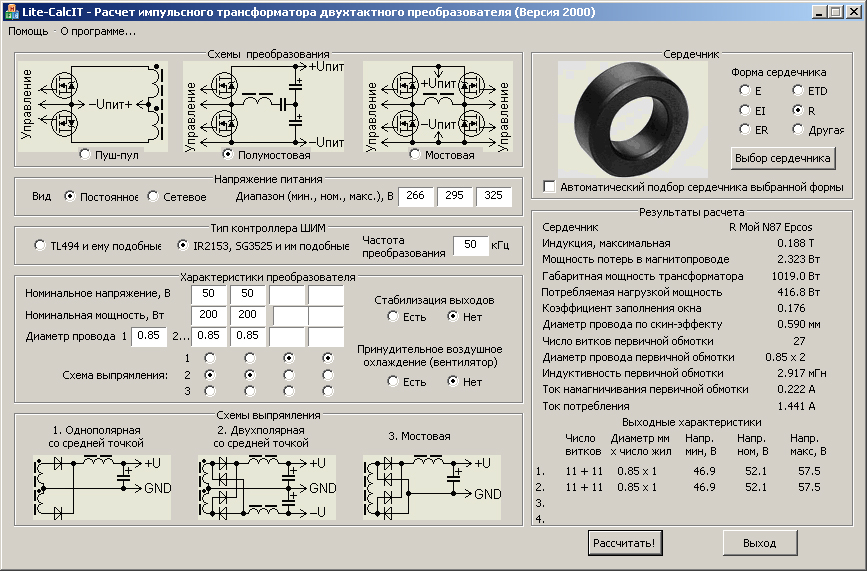This screenshot has height=571, width=867.
Task: Click the Выход button
Action: [760, 543]
